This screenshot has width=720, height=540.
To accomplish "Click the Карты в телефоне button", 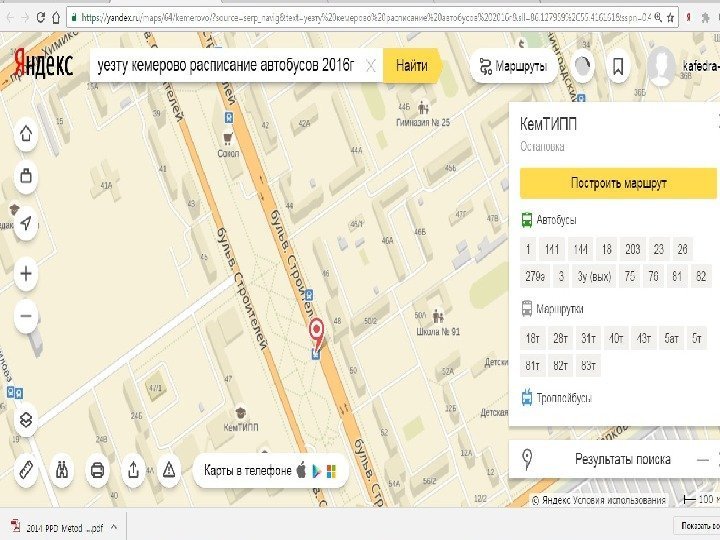I will 270,470.
